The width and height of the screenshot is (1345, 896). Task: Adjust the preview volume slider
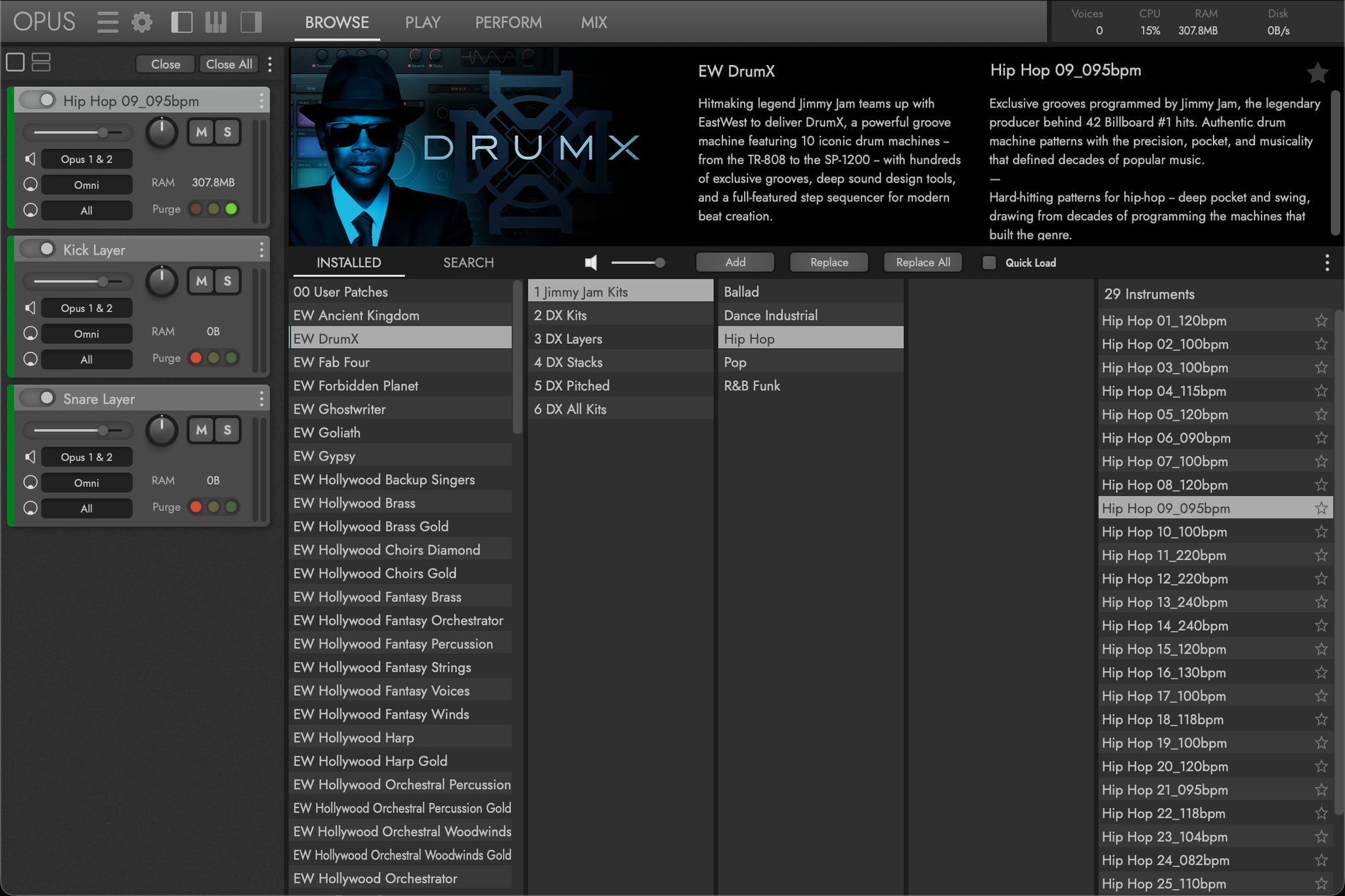(x=638, y=263)
